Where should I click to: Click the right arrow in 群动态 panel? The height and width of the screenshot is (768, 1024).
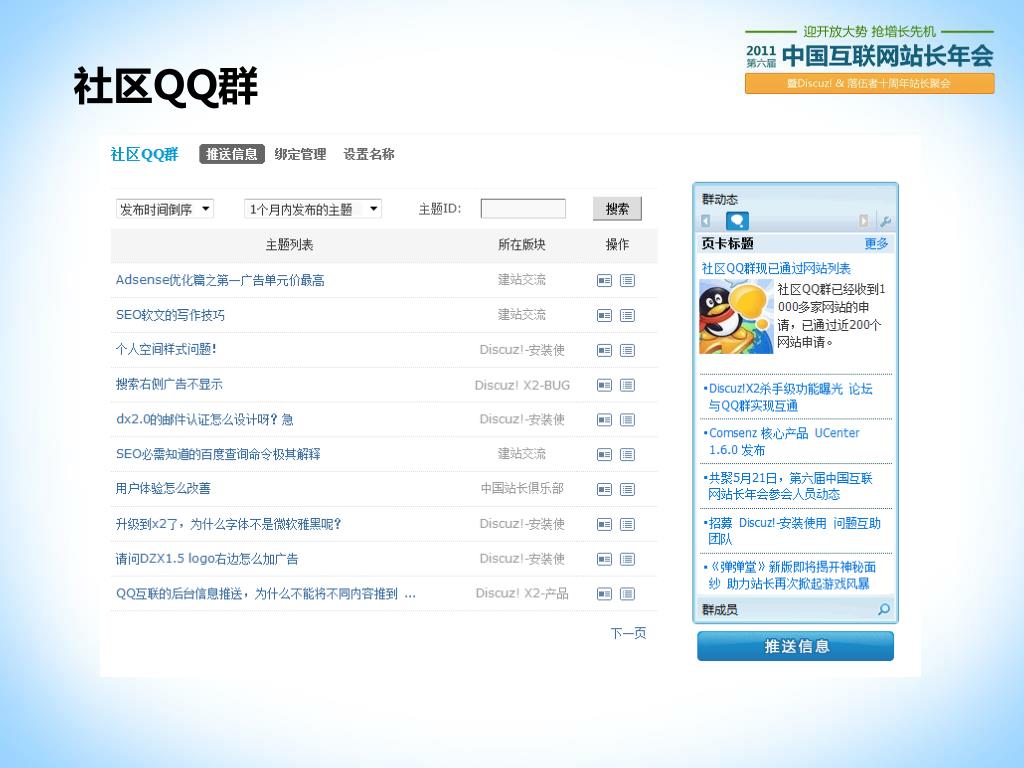click(x=863, y=221)
